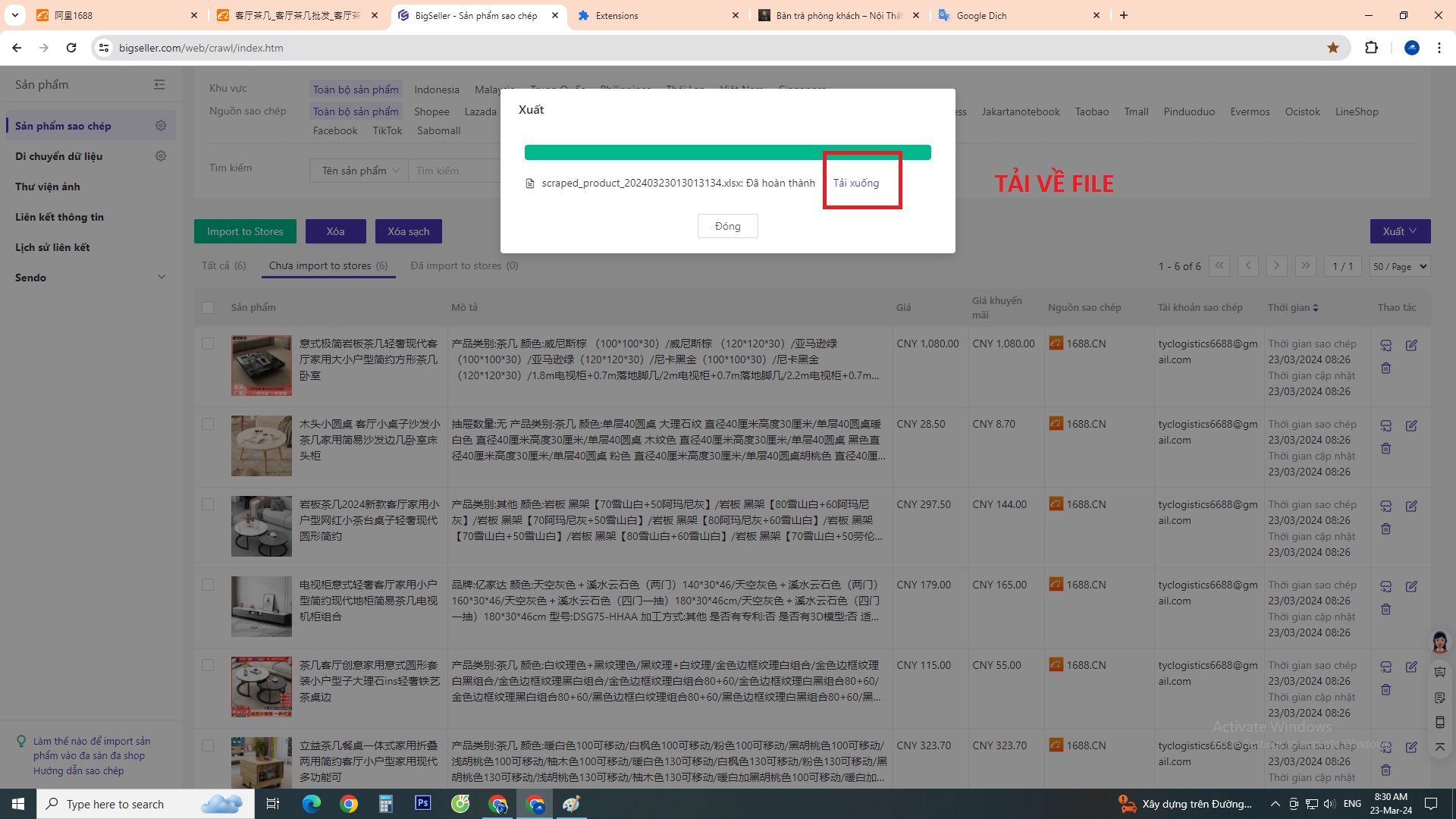Bookmark star icon in address bar
This screenshot has width=1456, height=819.
click(1333, 48)
